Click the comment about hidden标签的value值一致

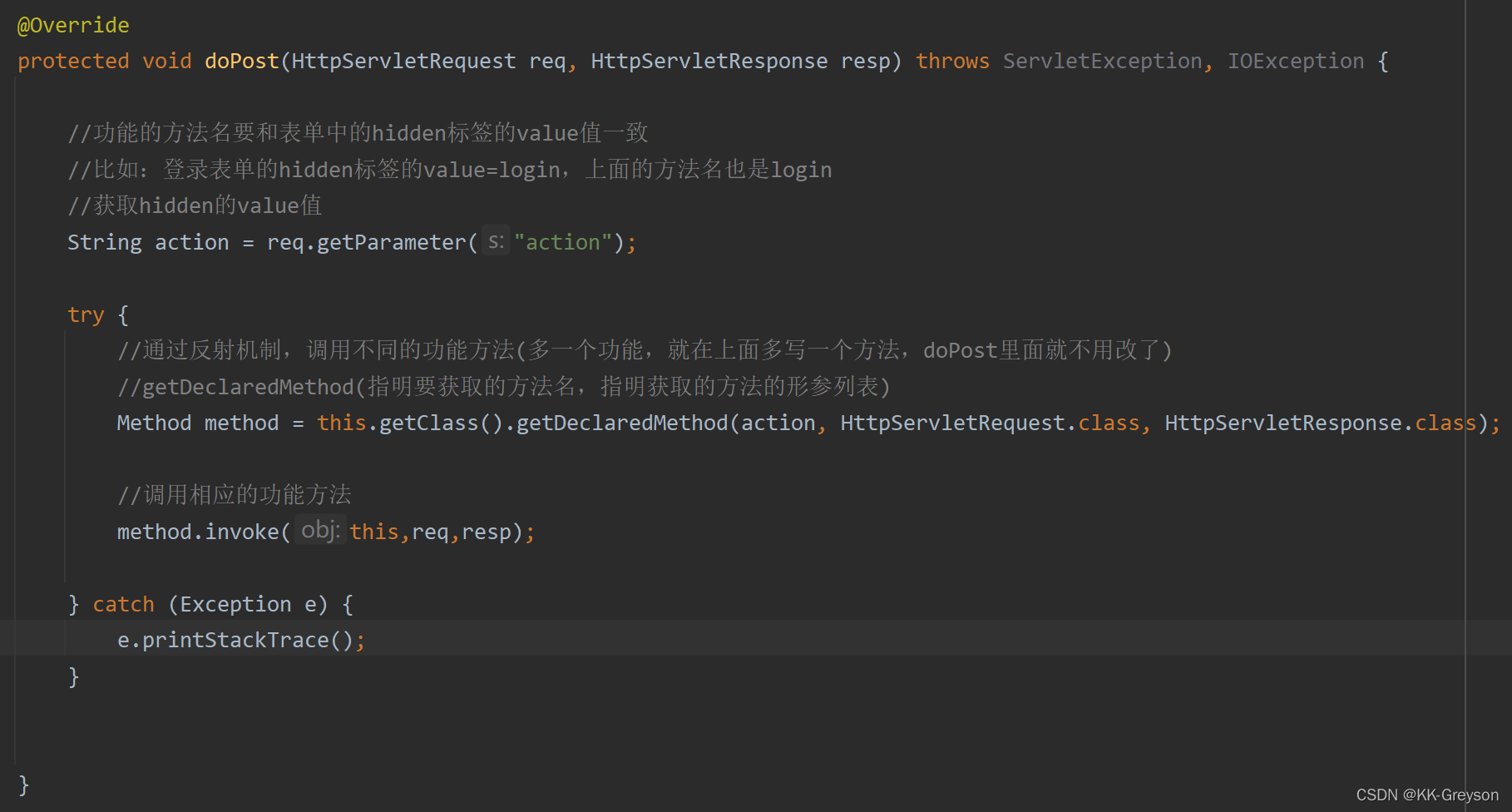[358, 133]
